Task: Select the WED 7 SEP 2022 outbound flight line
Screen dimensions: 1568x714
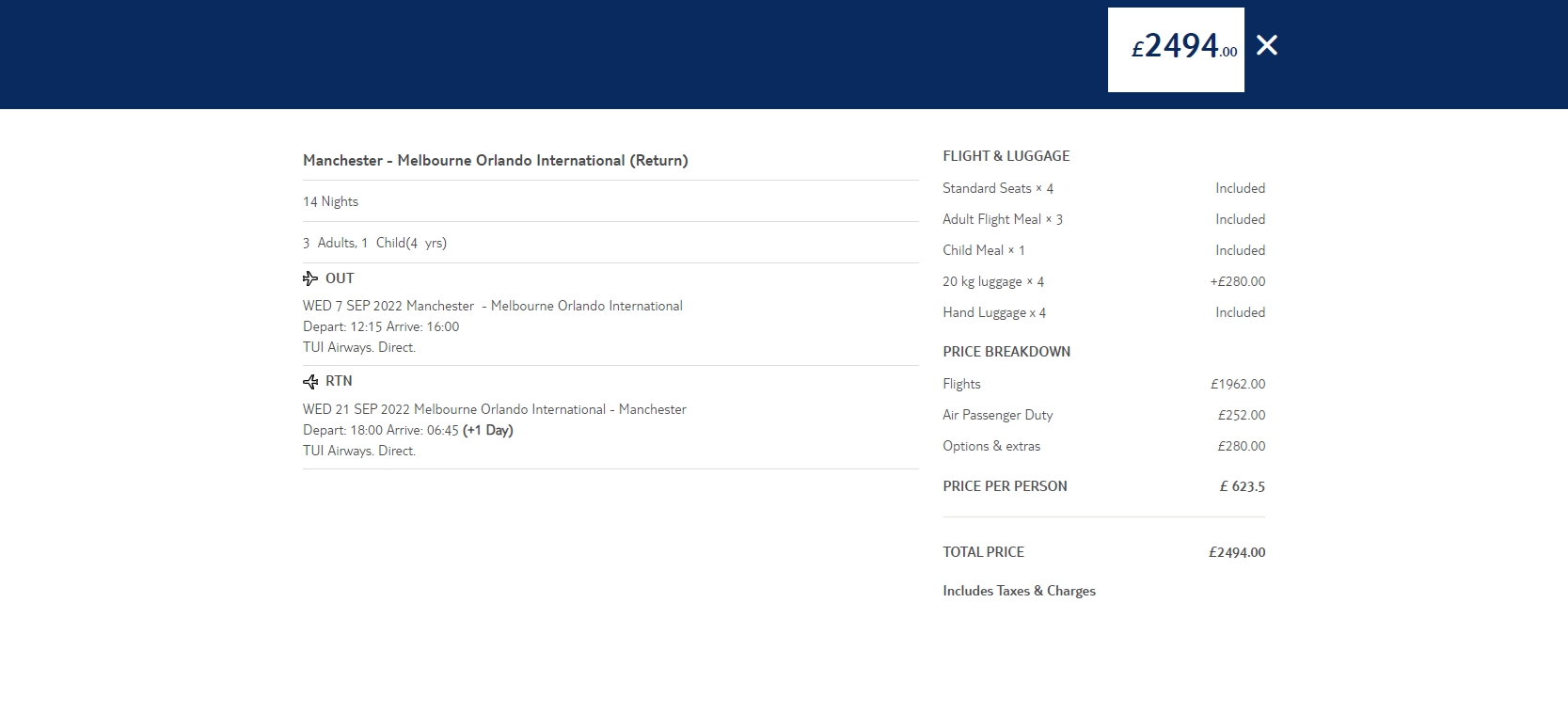Action: 493,306
